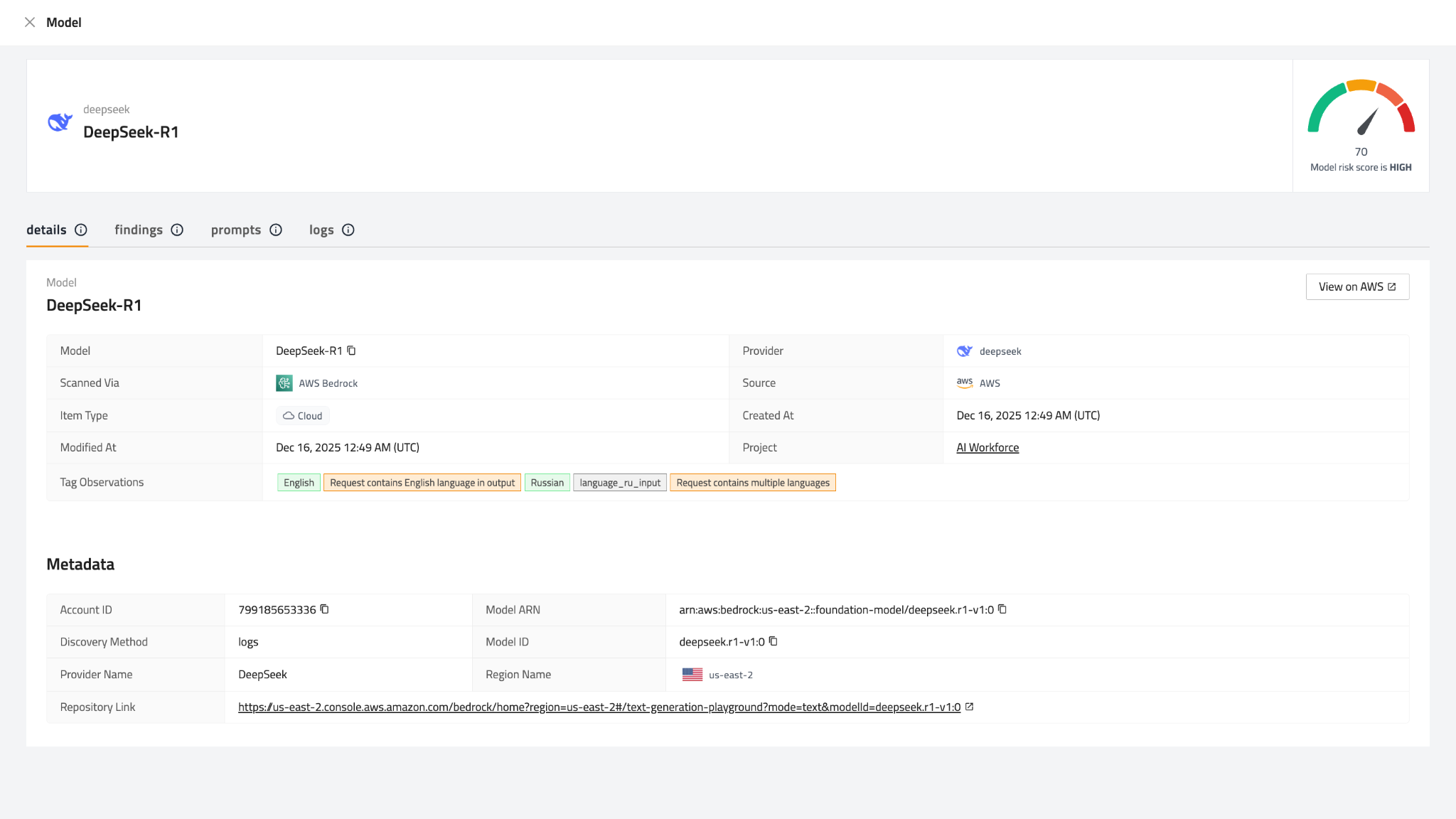The image size is (1456, 819).
Task: Click the Russian tag
Action: [547, 483]
